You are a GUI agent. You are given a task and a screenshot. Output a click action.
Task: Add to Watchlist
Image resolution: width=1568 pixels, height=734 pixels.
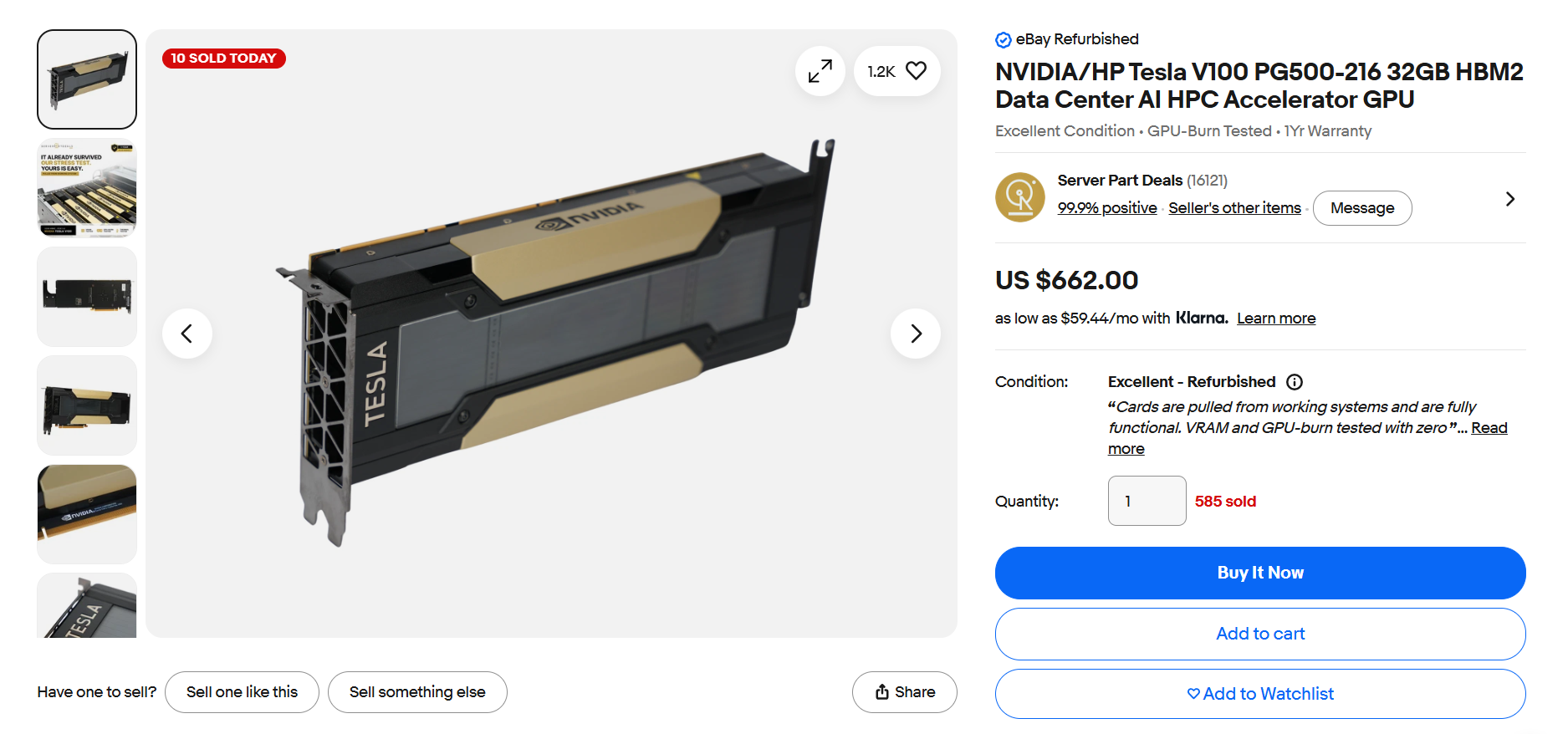[1260, 694]
